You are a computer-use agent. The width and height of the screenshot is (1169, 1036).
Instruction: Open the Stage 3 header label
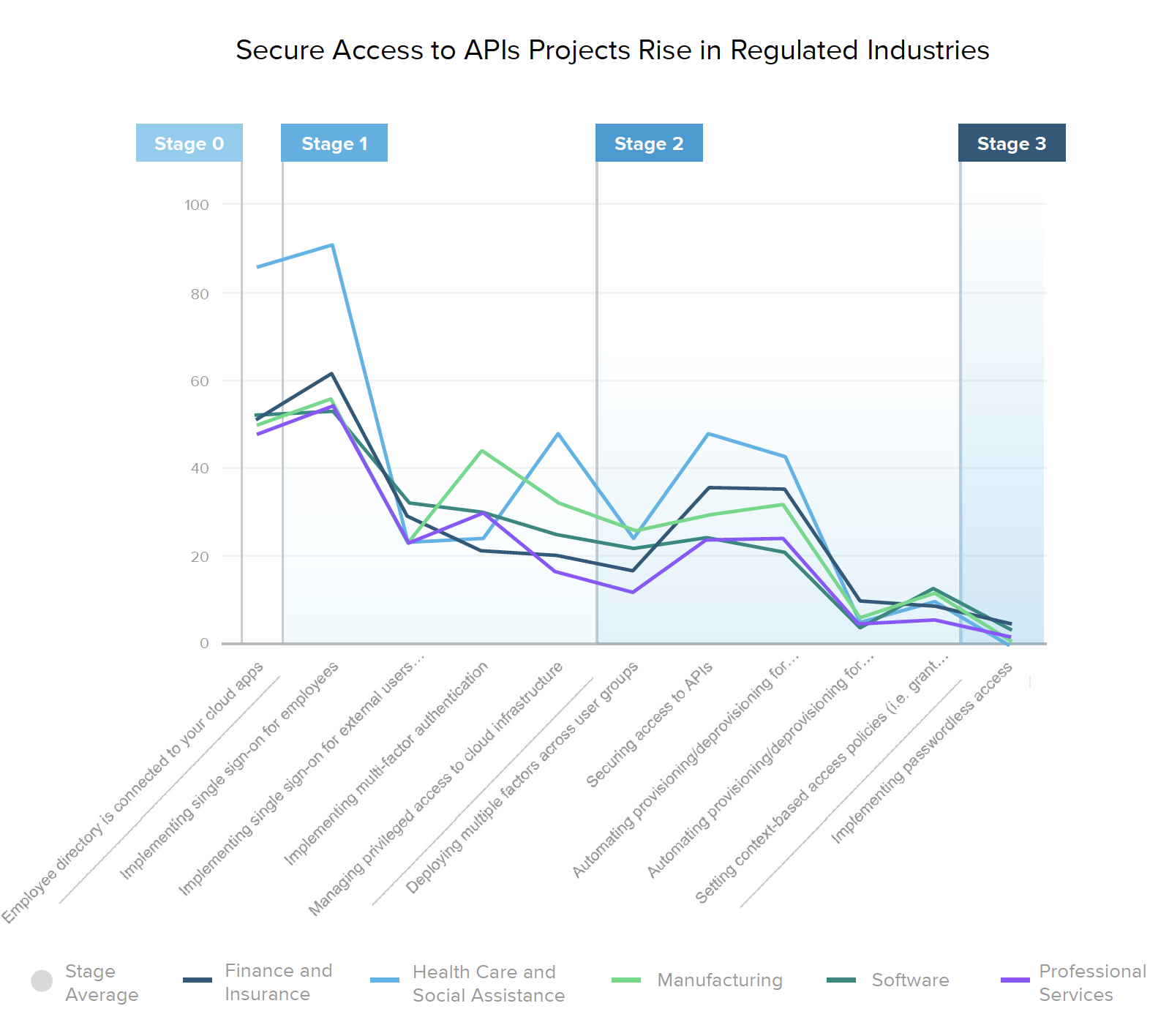(1012, 143)
